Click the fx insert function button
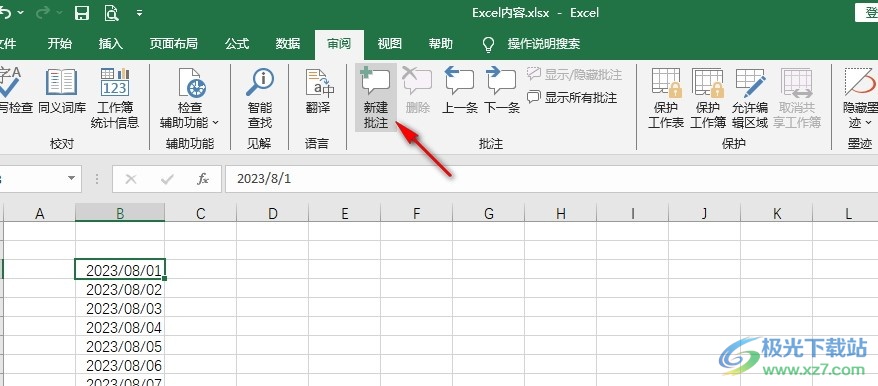Screen dimensions: 878x386 (203, 179)
